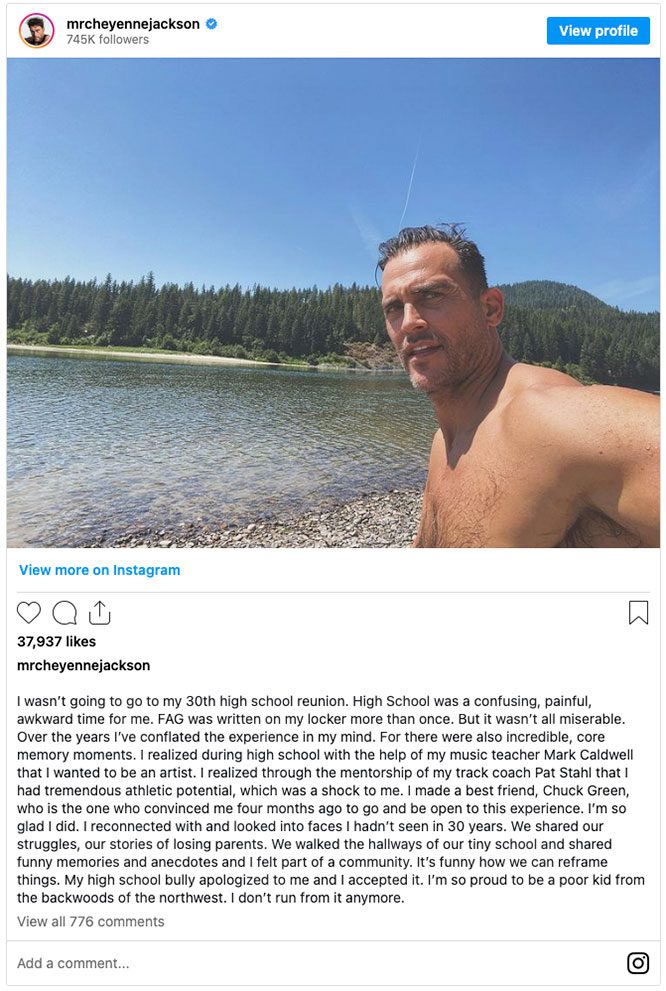
Task: Click mrcheyennejackson name above caption
Action: pyautogui.click(x=83, y=665)
